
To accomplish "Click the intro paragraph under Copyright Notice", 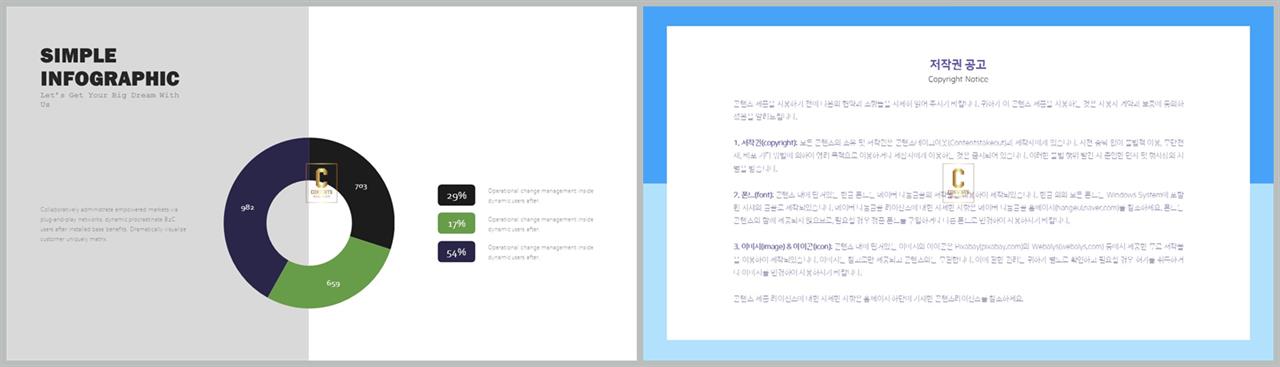I will pyautogui.click(x=958, y=109).
